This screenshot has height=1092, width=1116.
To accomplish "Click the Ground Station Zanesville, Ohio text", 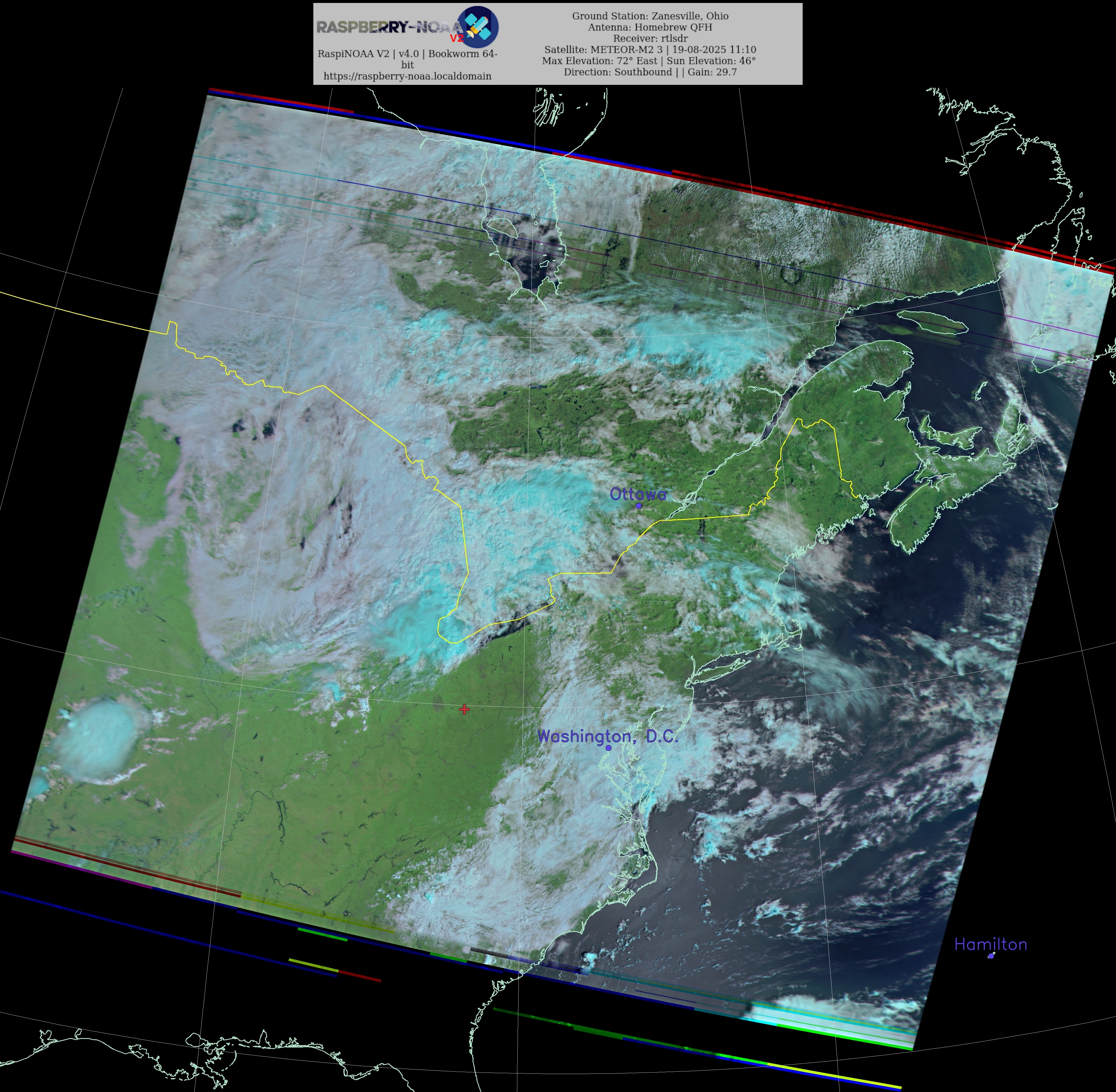I will pos(650,16).
